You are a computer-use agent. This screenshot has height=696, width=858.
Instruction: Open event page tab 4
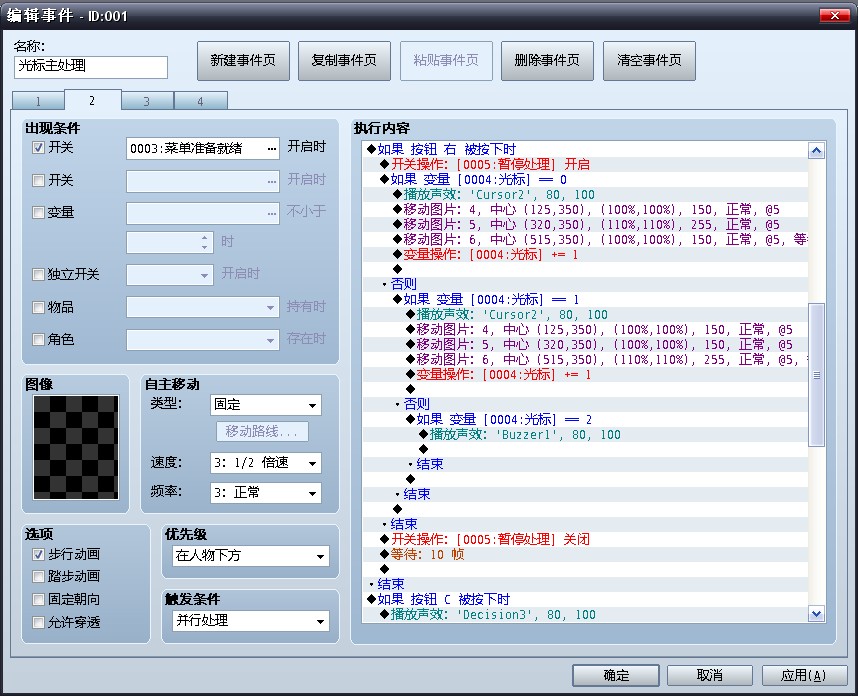pos(200,101)
